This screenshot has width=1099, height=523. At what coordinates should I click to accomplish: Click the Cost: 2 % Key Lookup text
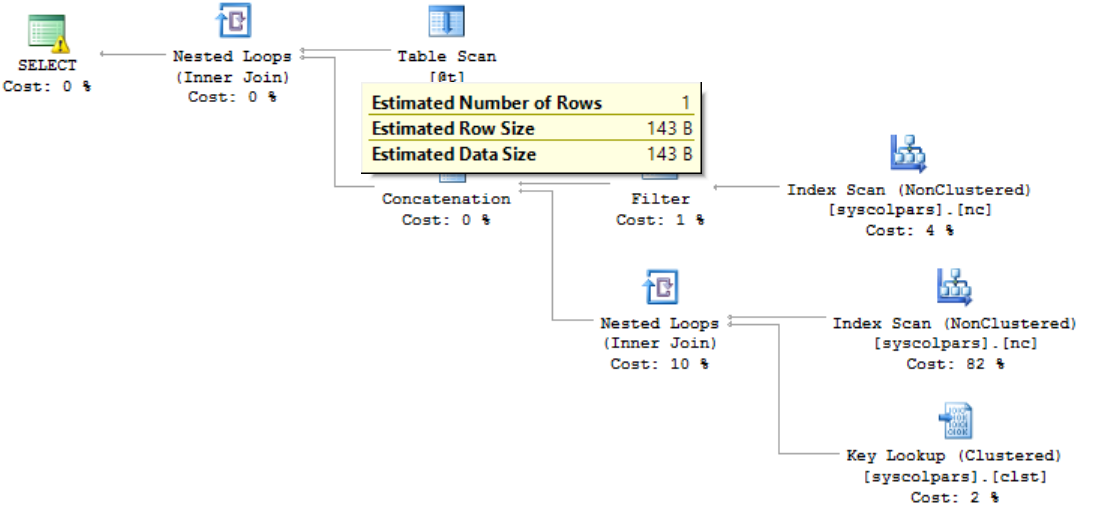pyautogui.click(x=954, y=497)
